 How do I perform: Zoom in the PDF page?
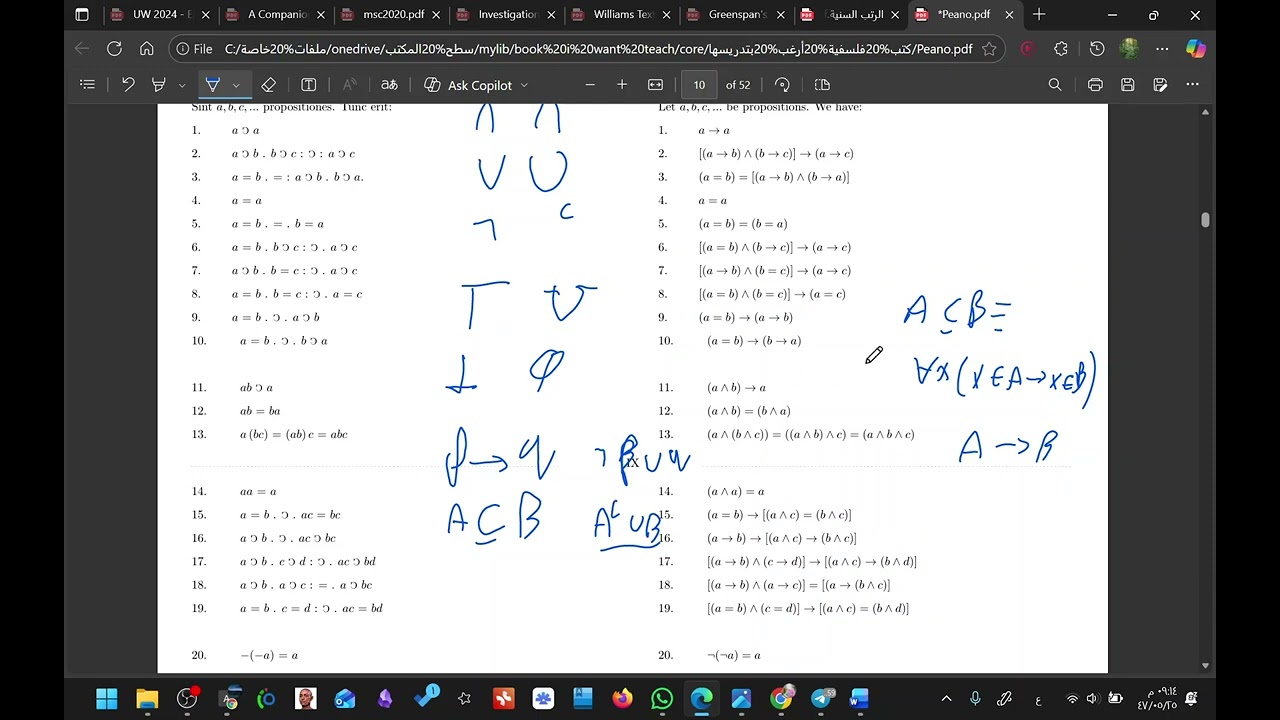(x=622, y=85)
